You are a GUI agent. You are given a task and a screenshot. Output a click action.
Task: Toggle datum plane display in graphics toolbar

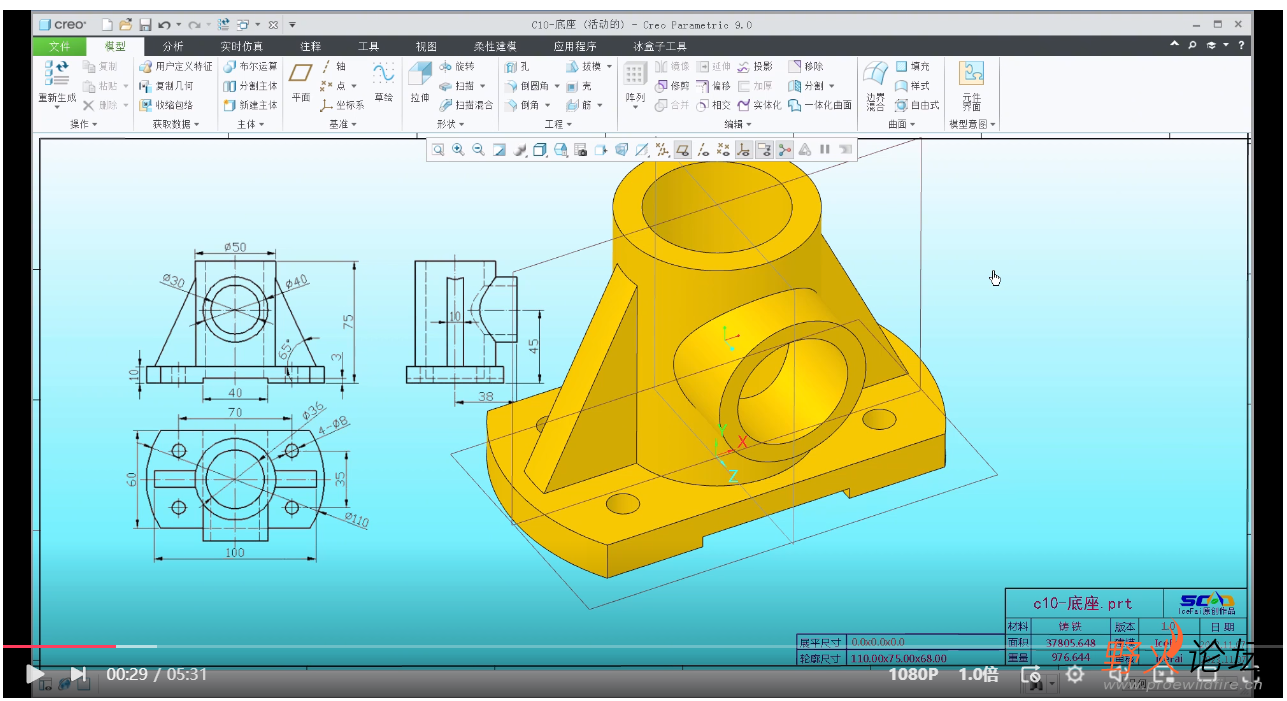click(x=683, y=150)
